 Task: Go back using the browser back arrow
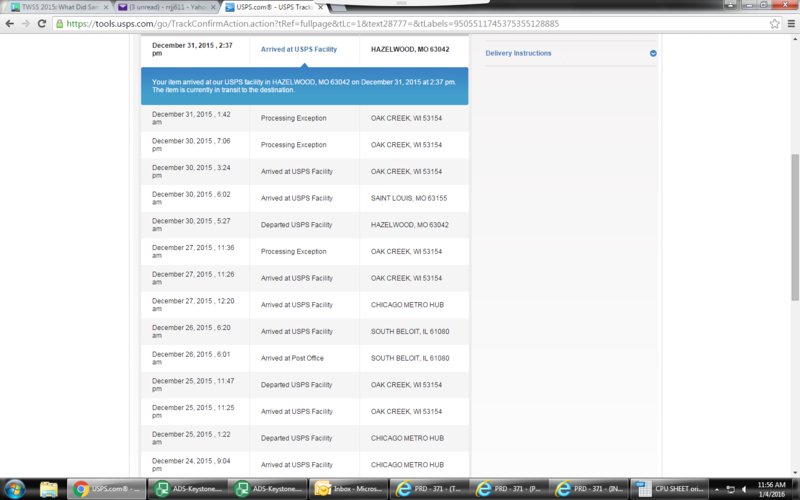click(9, 23)
